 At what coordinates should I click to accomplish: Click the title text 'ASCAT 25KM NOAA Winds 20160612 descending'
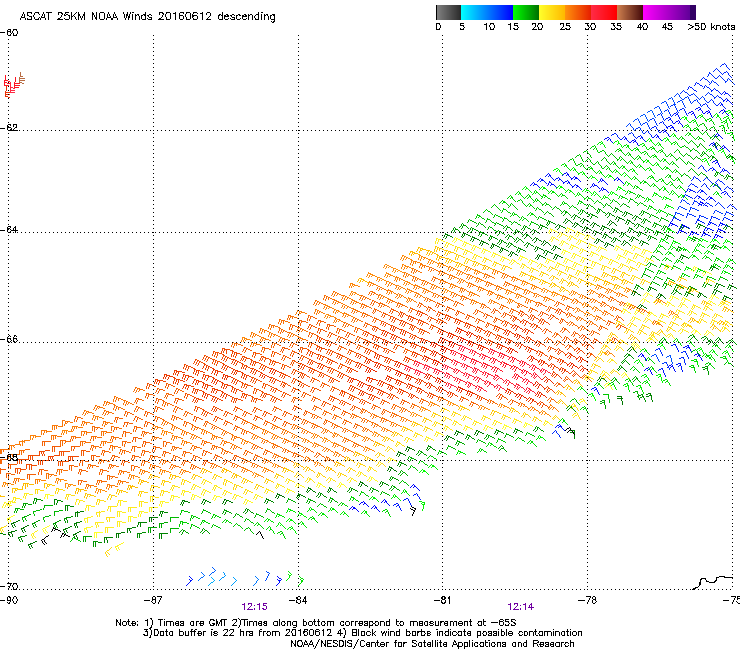click(147, 16)
